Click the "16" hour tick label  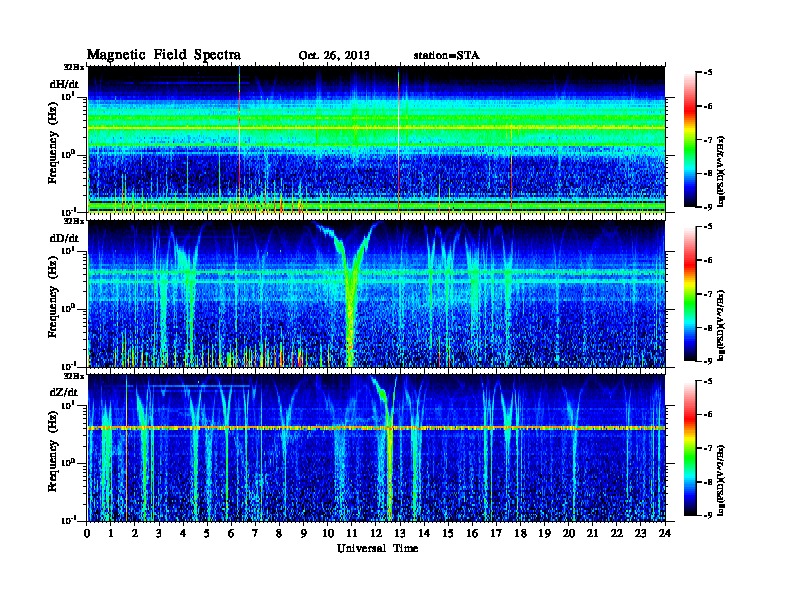[472, 533]
